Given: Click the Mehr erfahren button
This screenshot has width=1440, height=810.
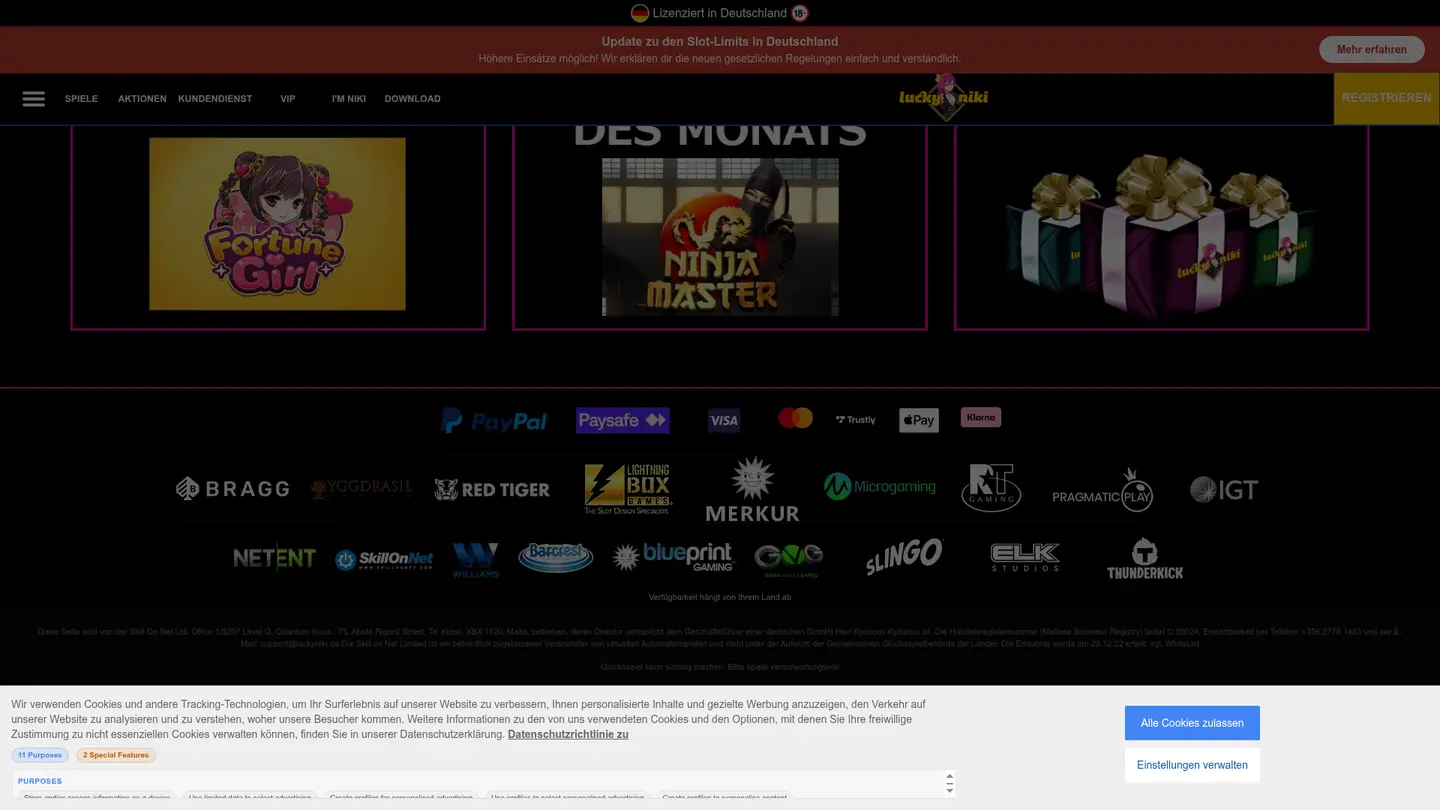Looking at the screenshot, I should pyautogui.click(x=1371, y=49).
